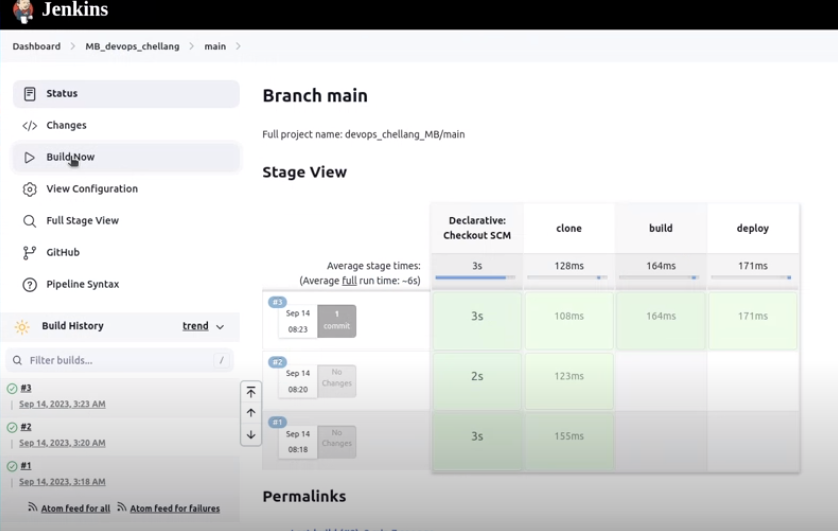
Task: Open View Configuration
Action: tap(126, 189)
